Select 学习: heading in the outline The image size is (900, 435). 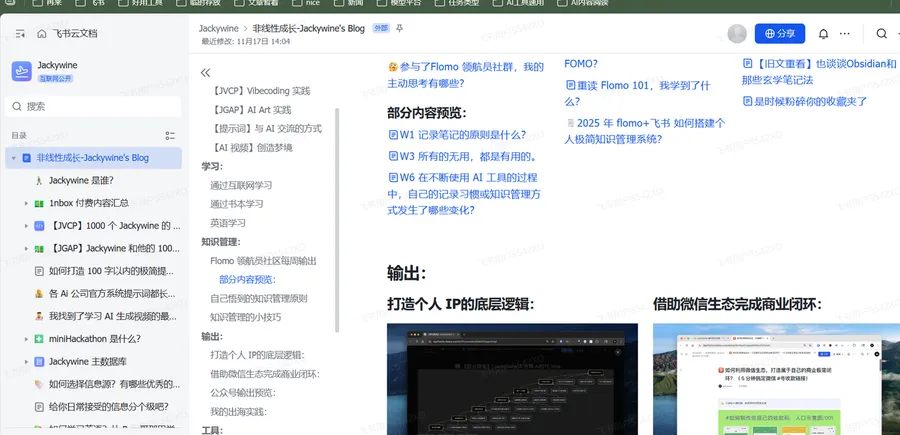point(212,166)
